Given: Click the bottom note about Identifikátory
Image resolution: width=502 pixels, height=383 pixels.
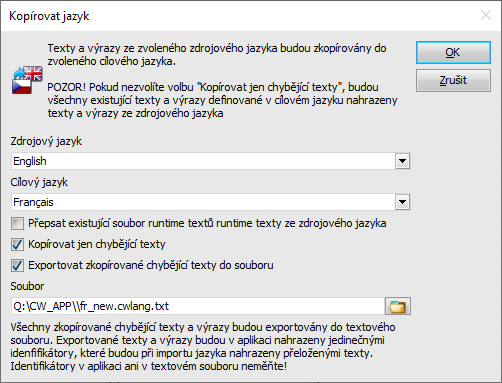Looking at the screenshot, I should click(203, 347).
